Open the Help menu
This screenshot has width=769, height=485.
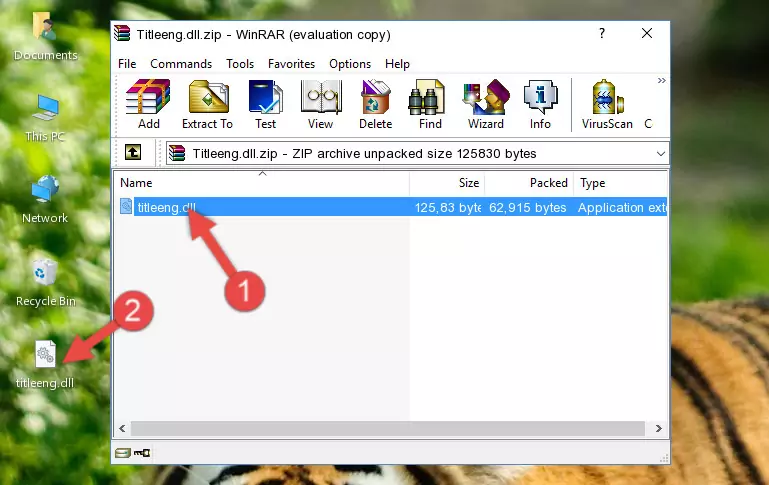pyautogui.click(x=397, y=64)
